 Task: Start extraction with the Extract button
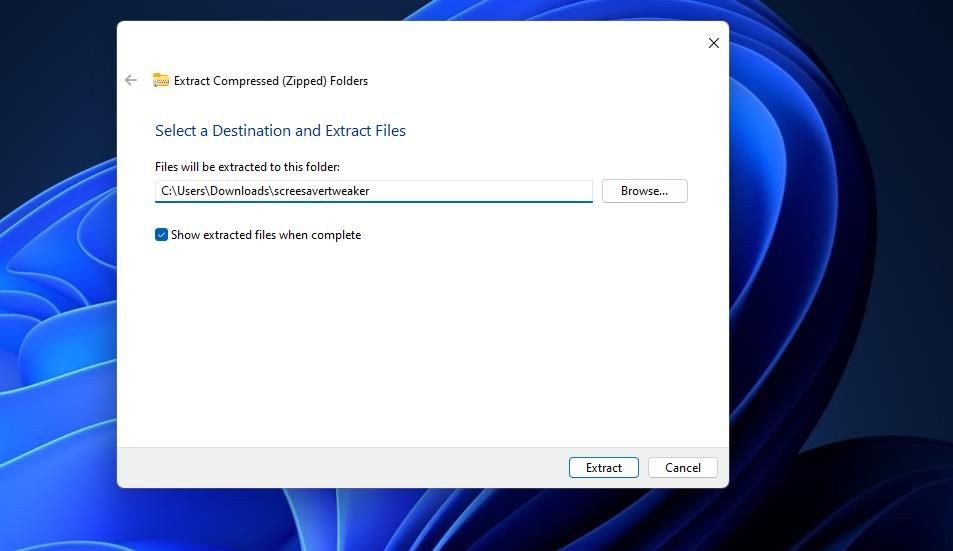pos(604,468)
